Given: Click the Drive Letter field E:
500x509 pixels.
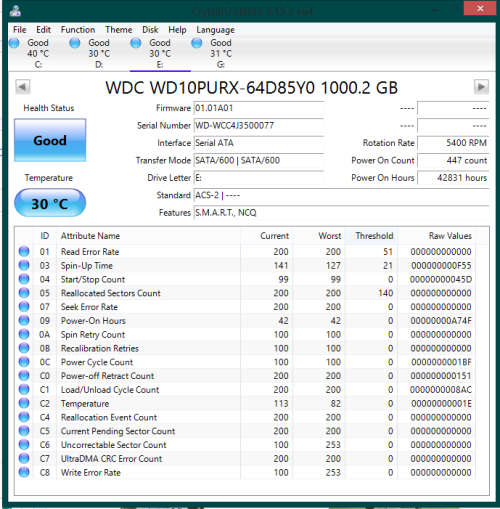Looking at the screenshot, I should tap(258, 178).
